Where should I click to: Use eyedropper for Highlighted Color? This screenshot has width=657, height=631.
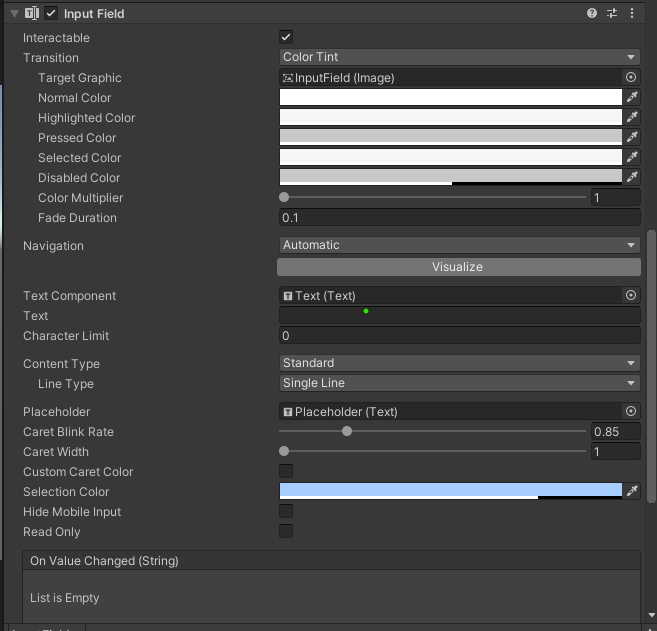[x=632, y=117]
